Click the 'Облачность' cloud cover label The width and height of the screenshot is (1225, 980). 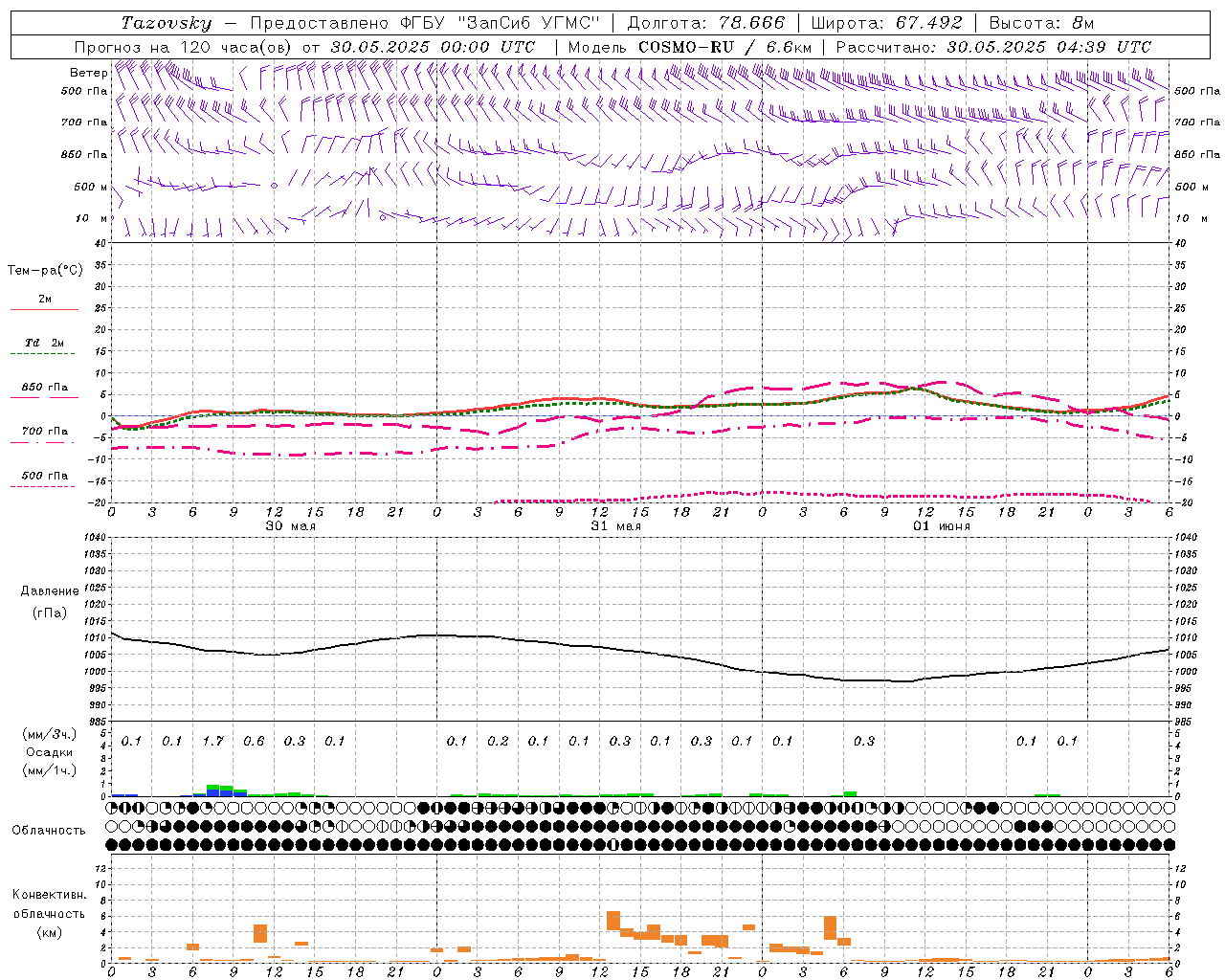click(x=49, y=831)
